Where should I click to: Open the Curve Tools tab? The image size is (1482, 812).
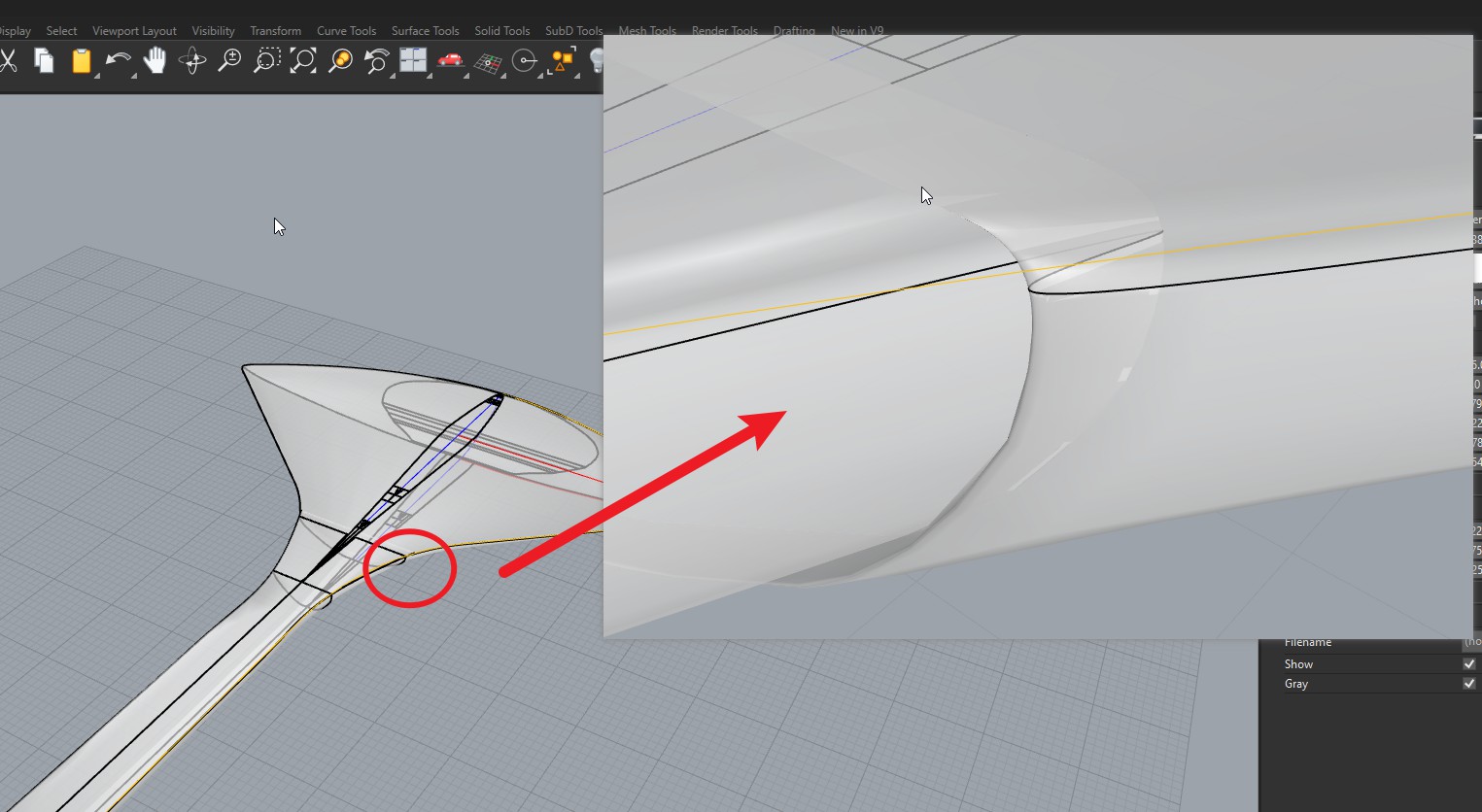pyautogui.click(x=346, y=31)
